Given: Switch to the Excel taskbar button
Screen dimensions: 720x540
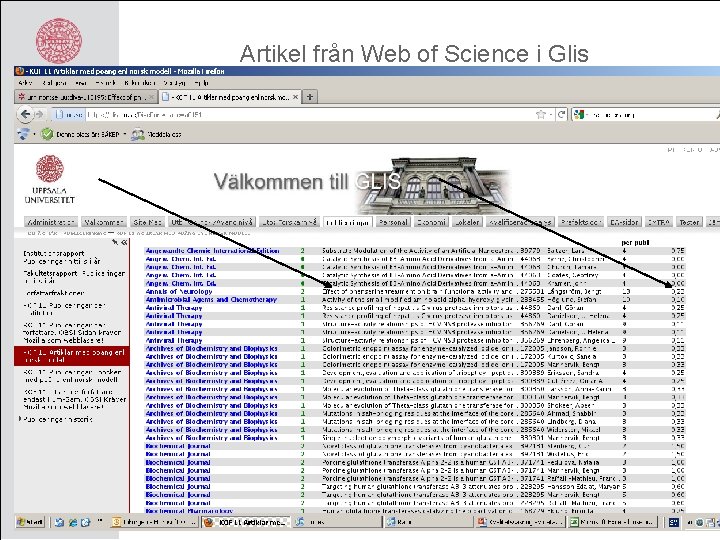Looking at the screenshot, I should click(x=613, y=522).
